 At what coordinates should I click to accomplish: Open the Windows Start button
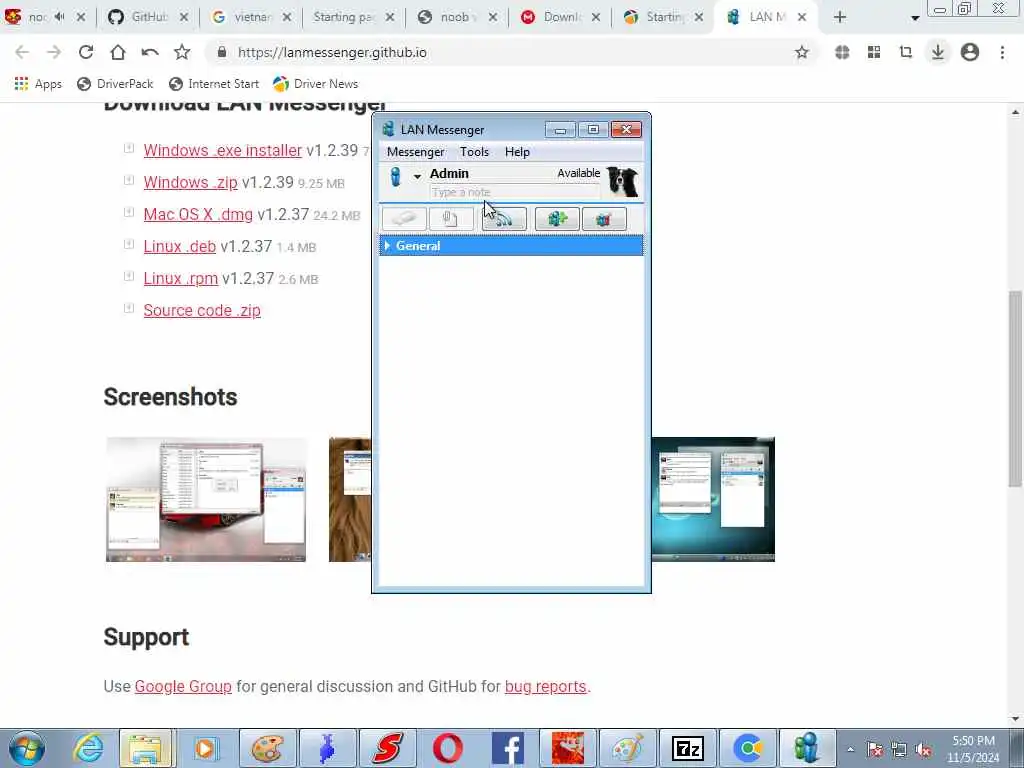point(27,748)
